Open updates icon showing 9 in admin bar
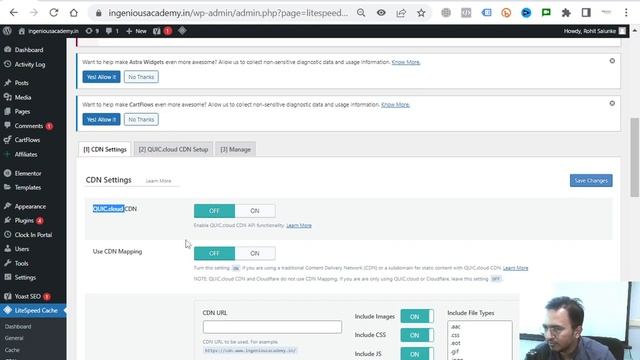Image resolution: width=640 pixels, height=360 pixels. [92, 31]
